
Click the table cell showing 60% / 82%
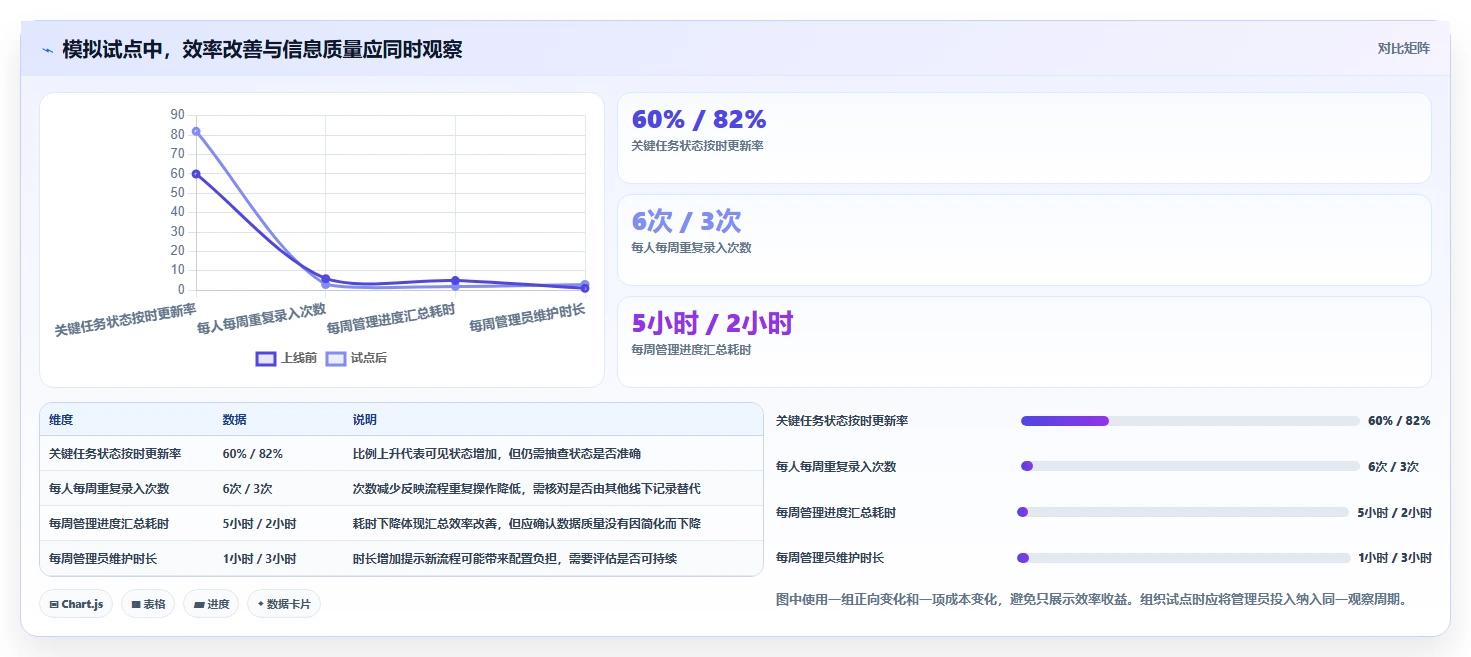click(x=253, y=454)
